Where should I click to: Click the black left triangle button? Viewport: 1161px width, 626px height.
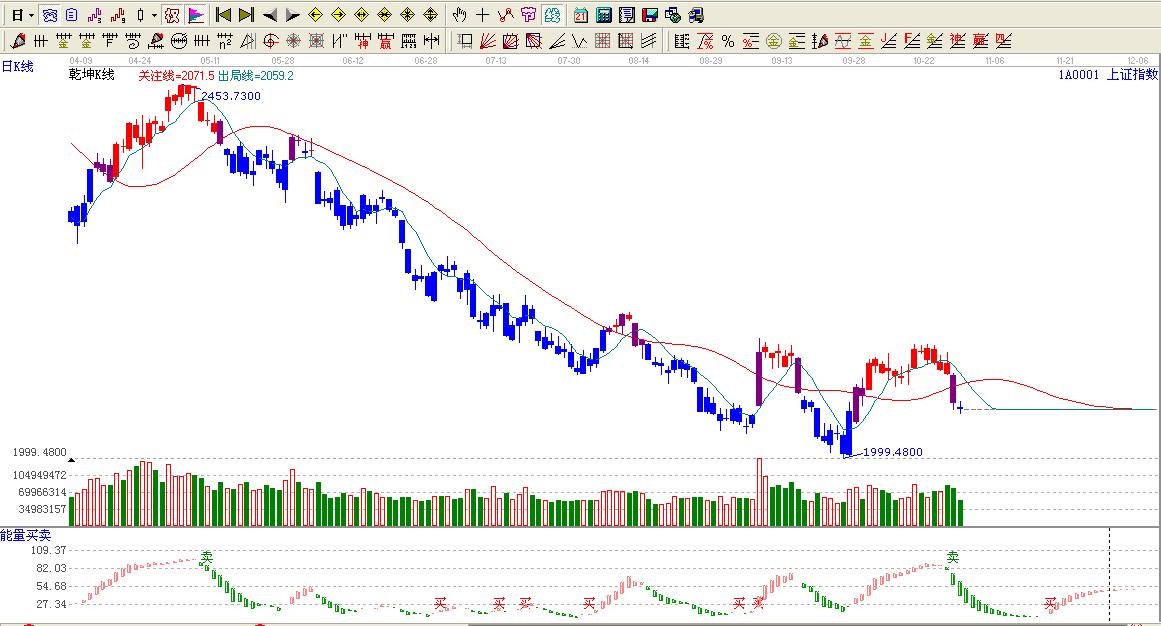click(269, 15)
